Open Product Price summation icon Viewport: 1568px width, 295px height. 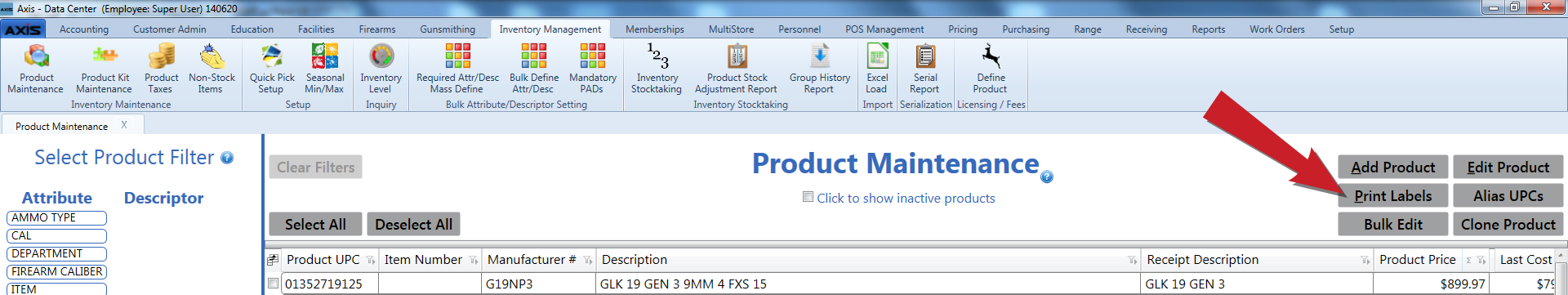coord(1468,261)
